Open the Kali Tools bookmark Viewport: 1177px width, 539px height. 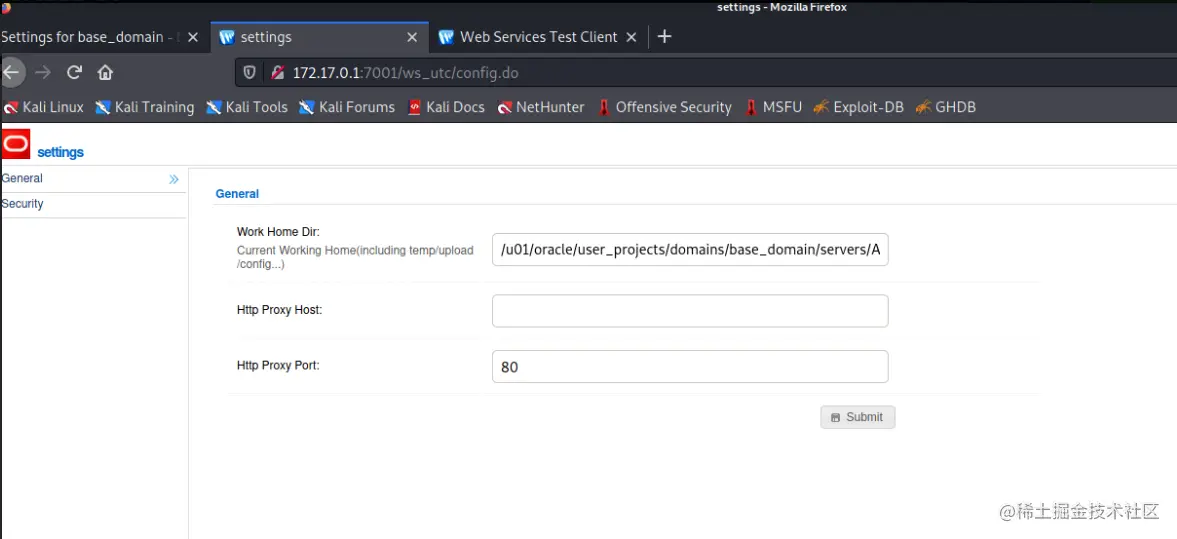coord(247,107)
